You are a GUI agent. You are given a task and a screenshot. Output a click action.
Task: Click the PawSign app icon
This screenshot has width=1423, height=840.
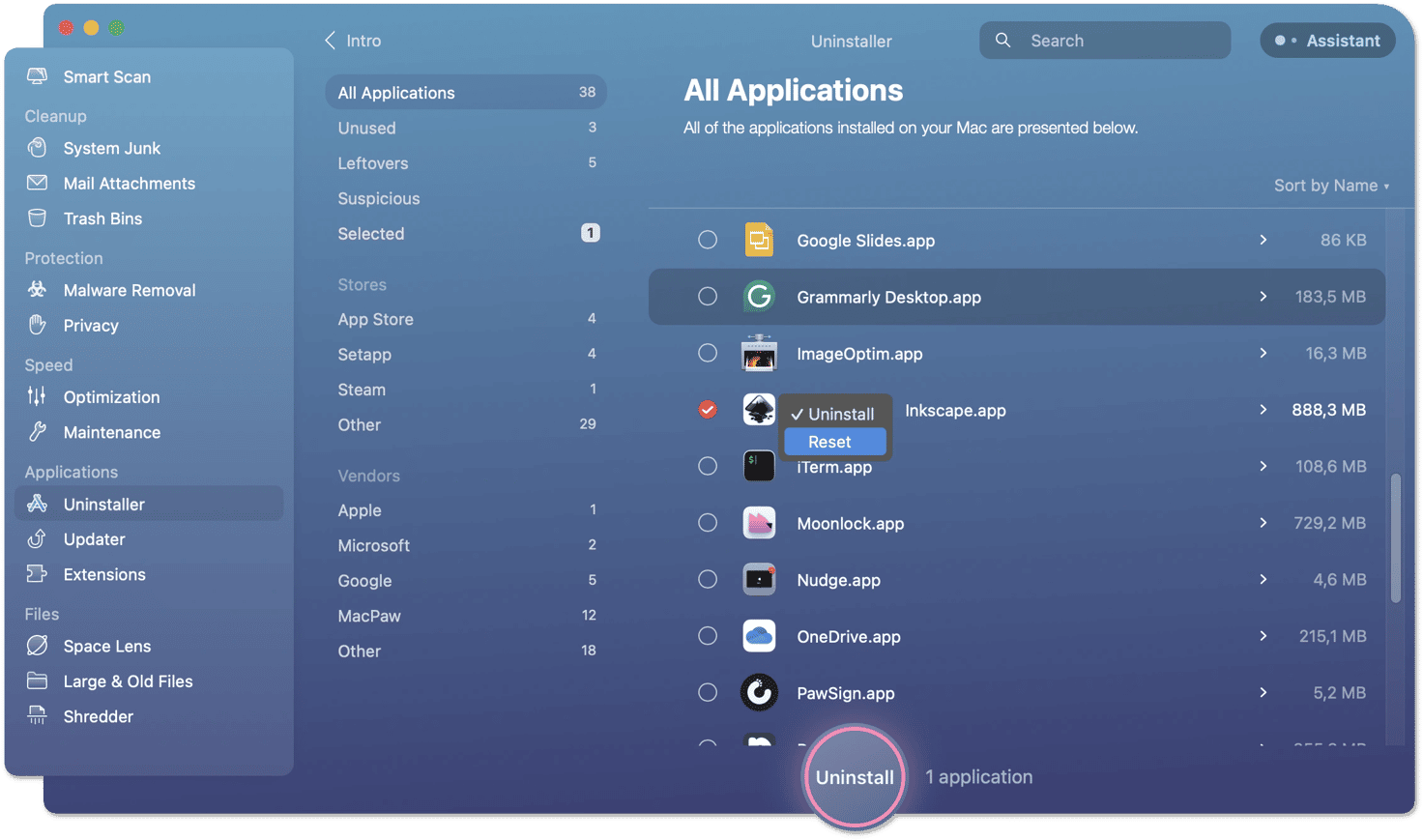pyautogui.click(x=759, y=692)
